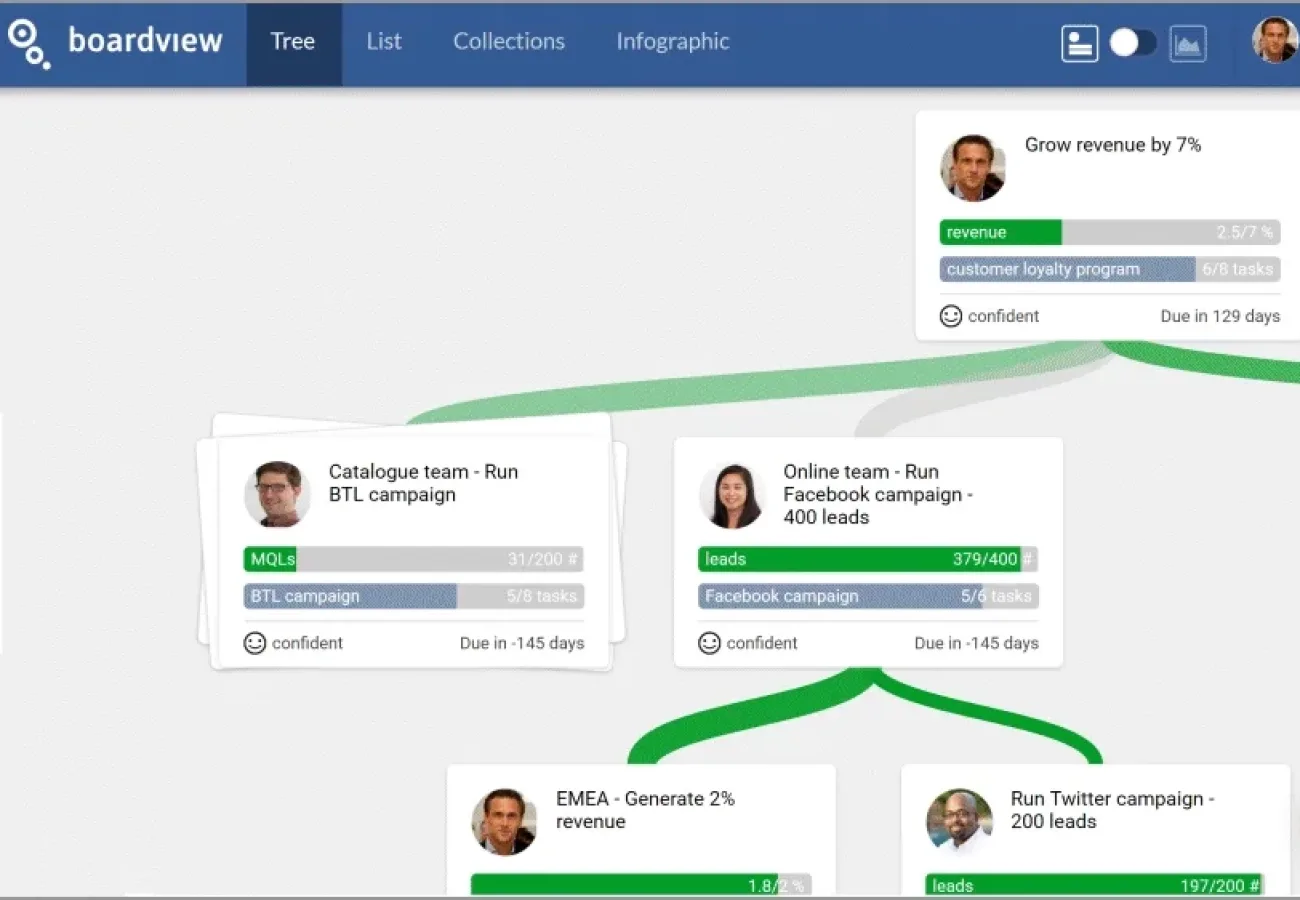Click the revenue 2.5/7 % progress bar

[1109, 232]
